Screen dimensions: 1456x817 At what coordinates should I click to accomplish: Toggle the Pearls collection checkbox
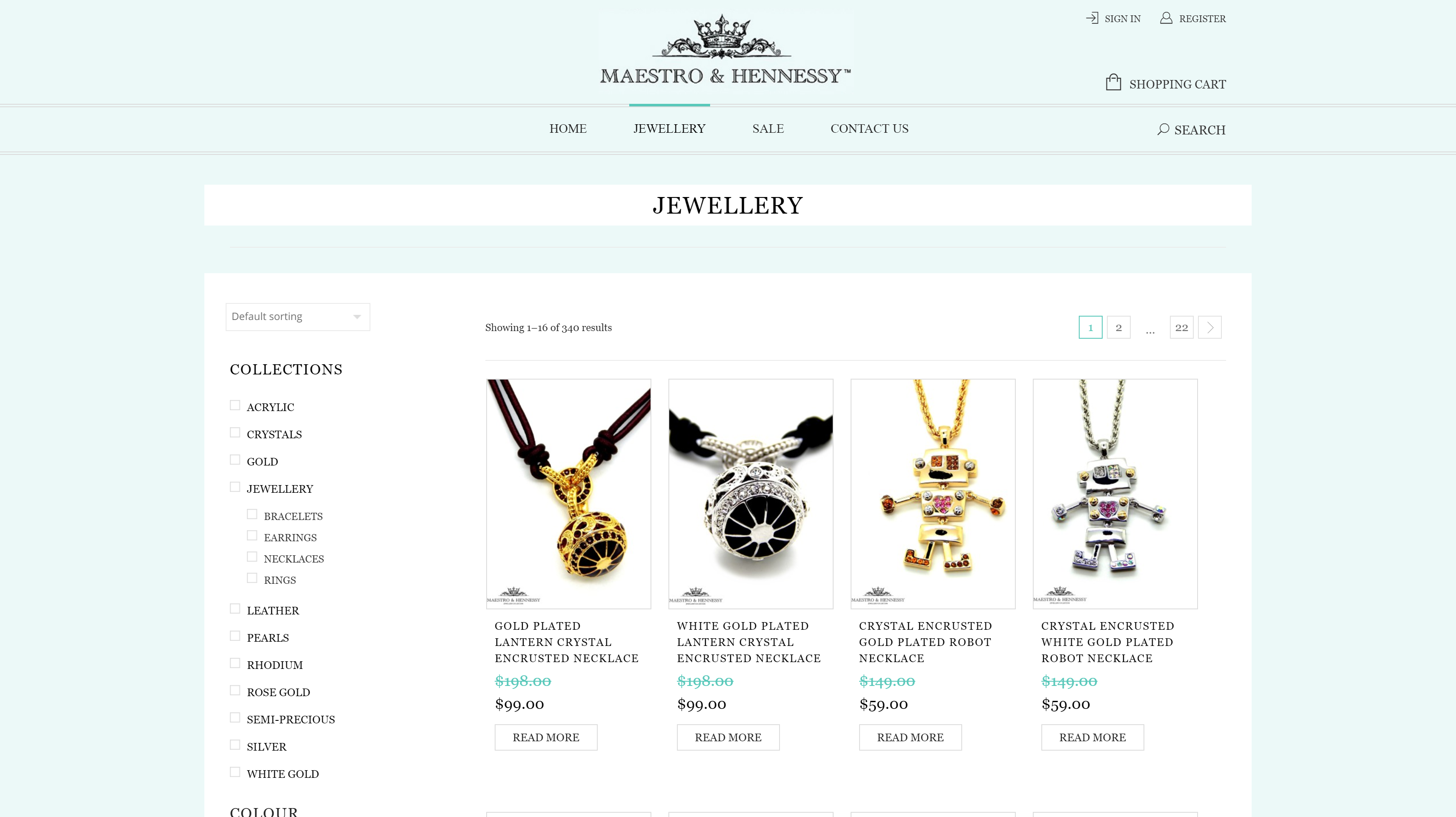point(235,636)
